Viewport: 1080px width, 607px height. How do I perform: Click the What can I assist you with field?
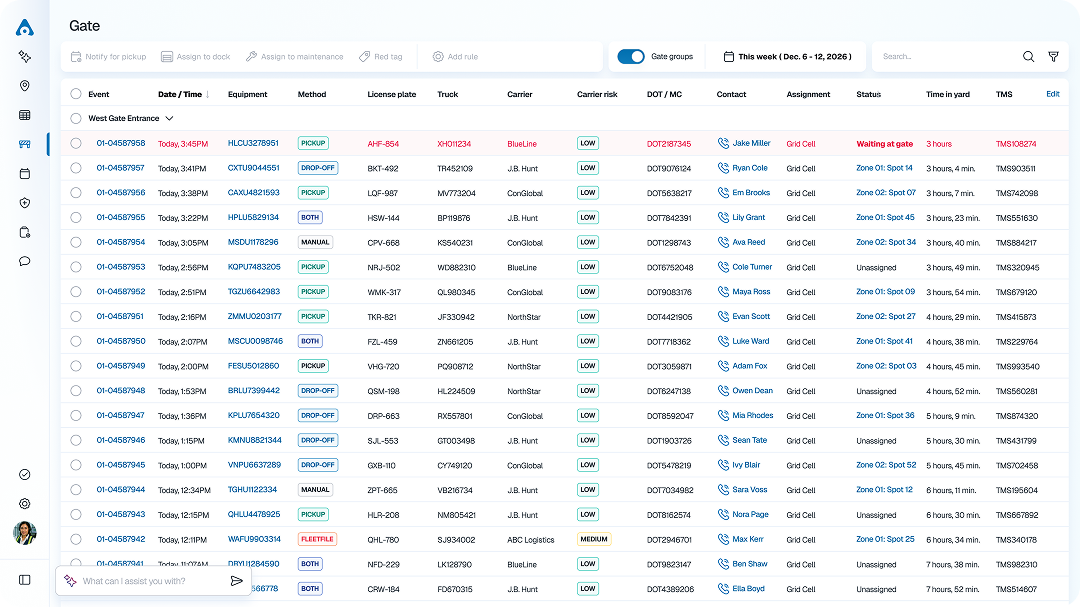tap(148, 581)
